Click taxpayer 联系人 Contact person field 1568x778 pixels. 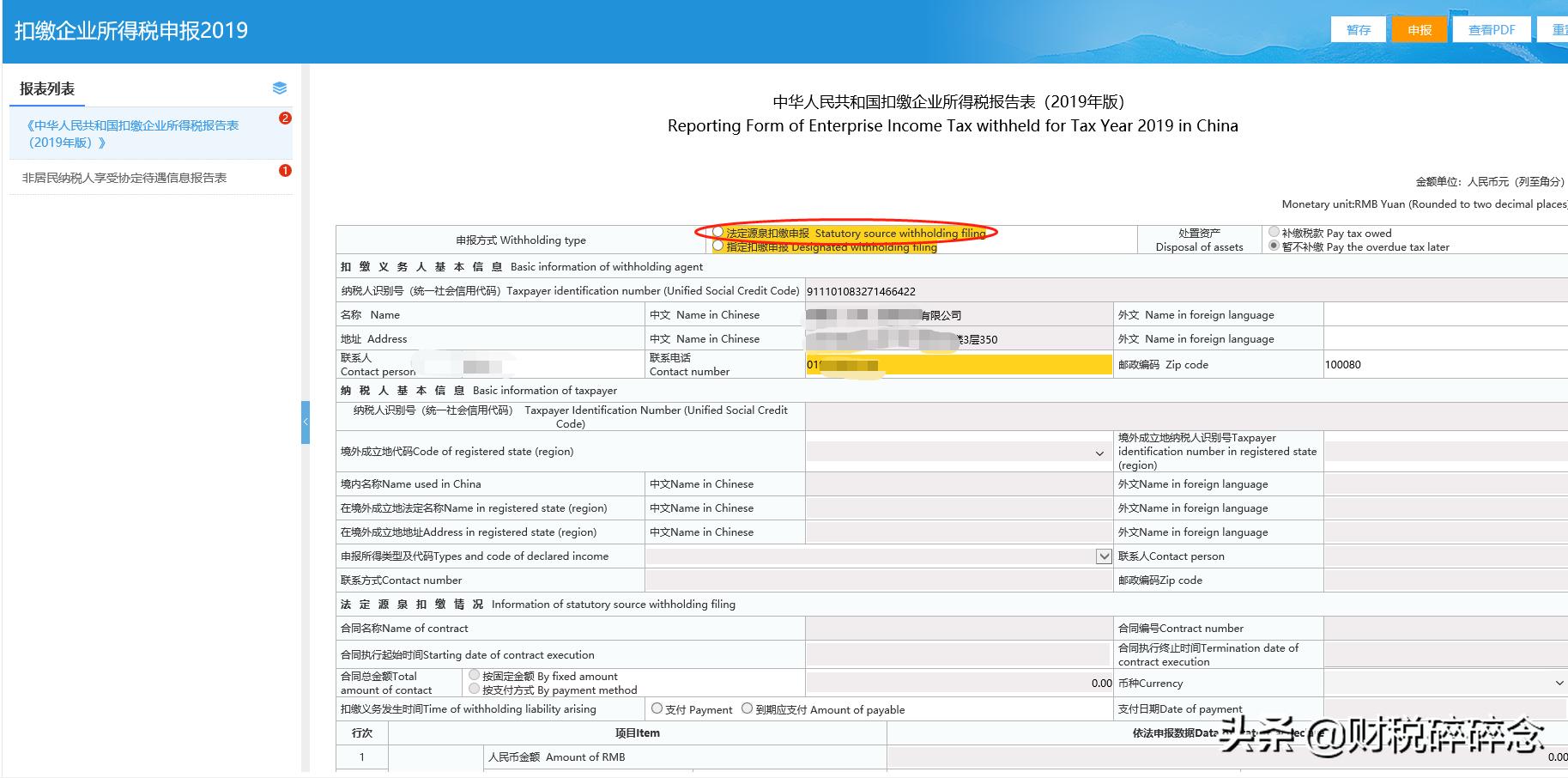pyautogui.click(x=1446, y=556)
